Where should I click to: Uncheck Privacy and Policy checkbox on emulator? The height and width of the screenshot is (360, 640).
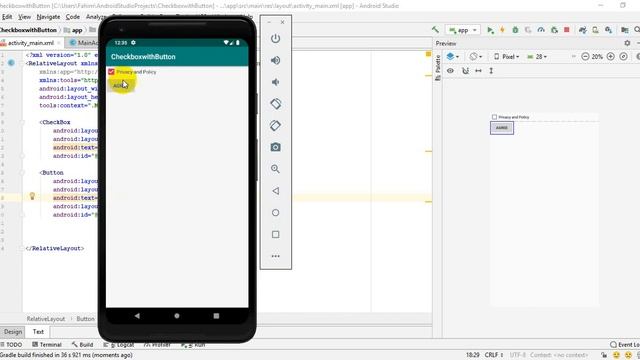coord(111,72)
